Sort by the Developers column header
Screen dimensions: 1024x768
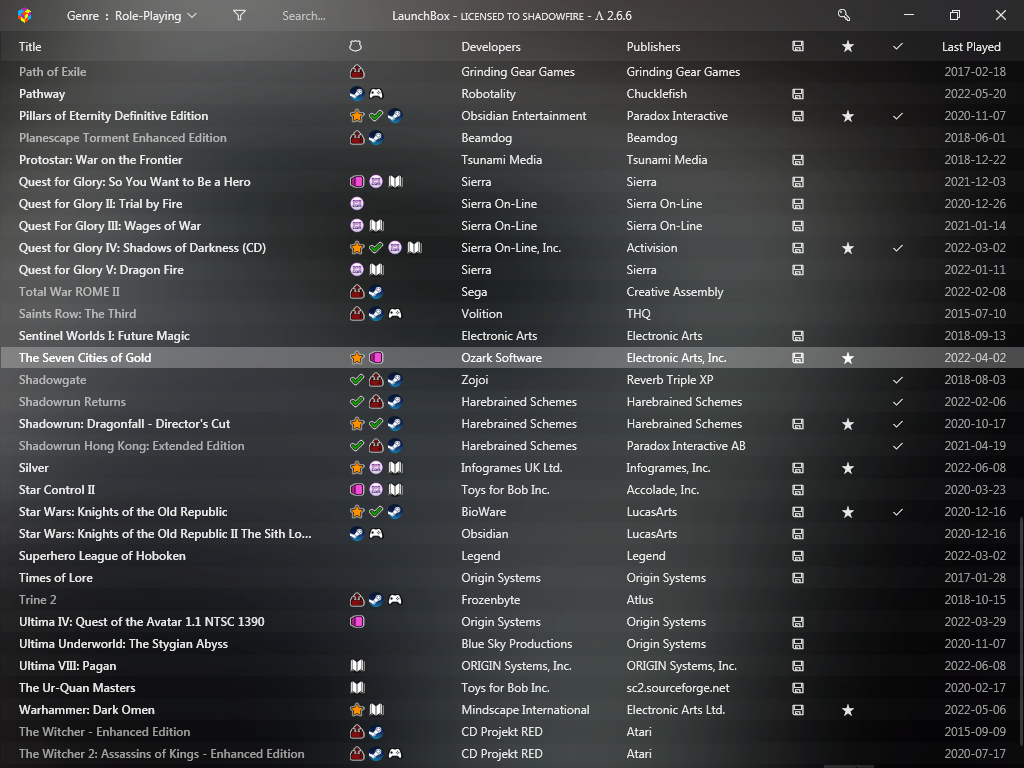(490, 46)
